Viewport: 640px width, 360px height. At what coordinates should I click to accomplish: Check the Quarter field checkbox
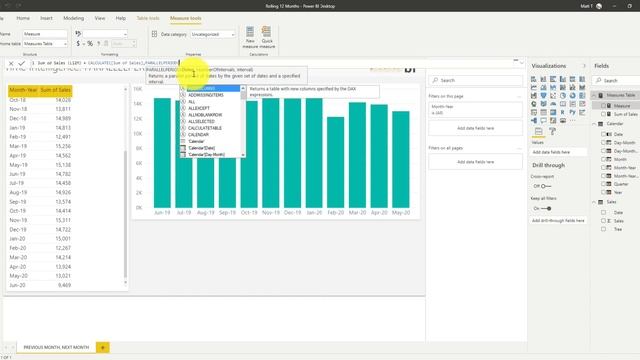pyautogui.click(x=603, y=184)
